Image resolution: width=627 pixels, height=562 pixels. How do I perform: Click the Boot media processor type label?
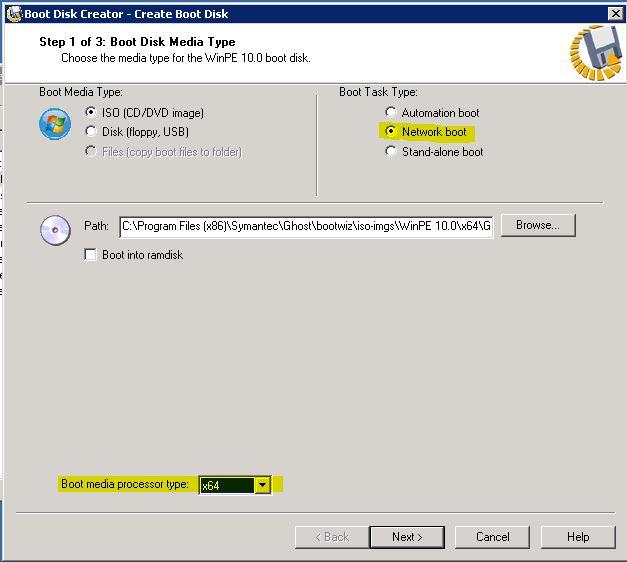coord(124,484)
